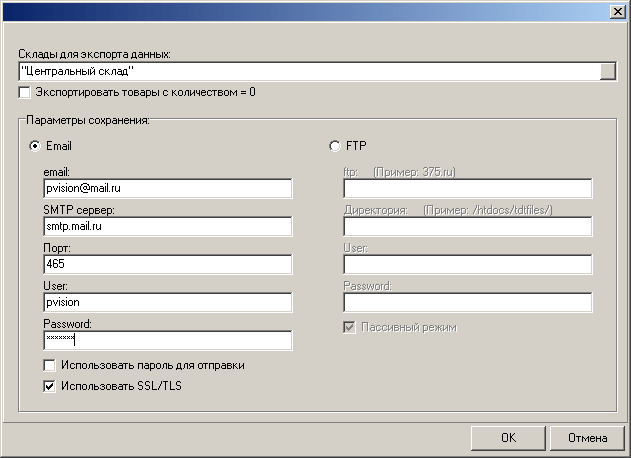The width and height of the screenshot is (631, 458).
Task: Click the Email User field "pvision"
Action: point(167,302)
